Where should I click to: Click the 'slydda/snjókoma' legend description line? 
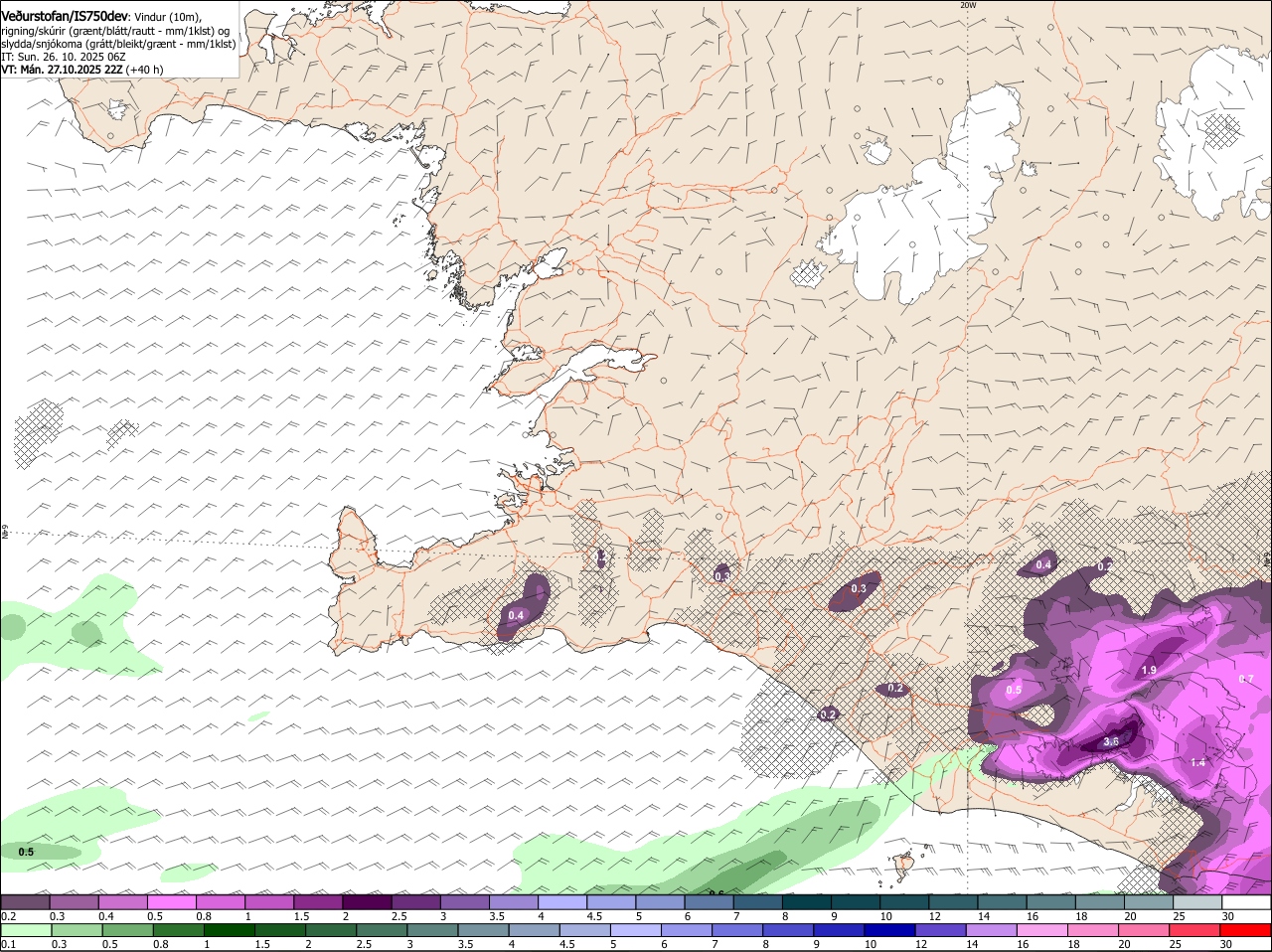click(118, 44)
